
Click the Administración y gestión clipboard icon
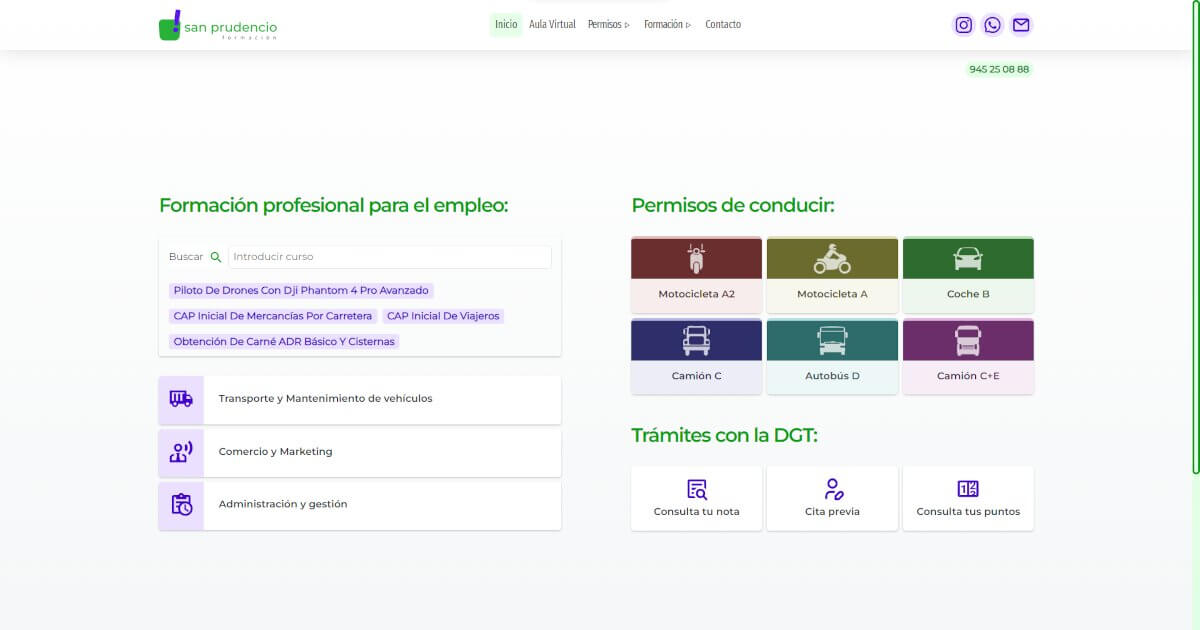[x=181, y=505]
